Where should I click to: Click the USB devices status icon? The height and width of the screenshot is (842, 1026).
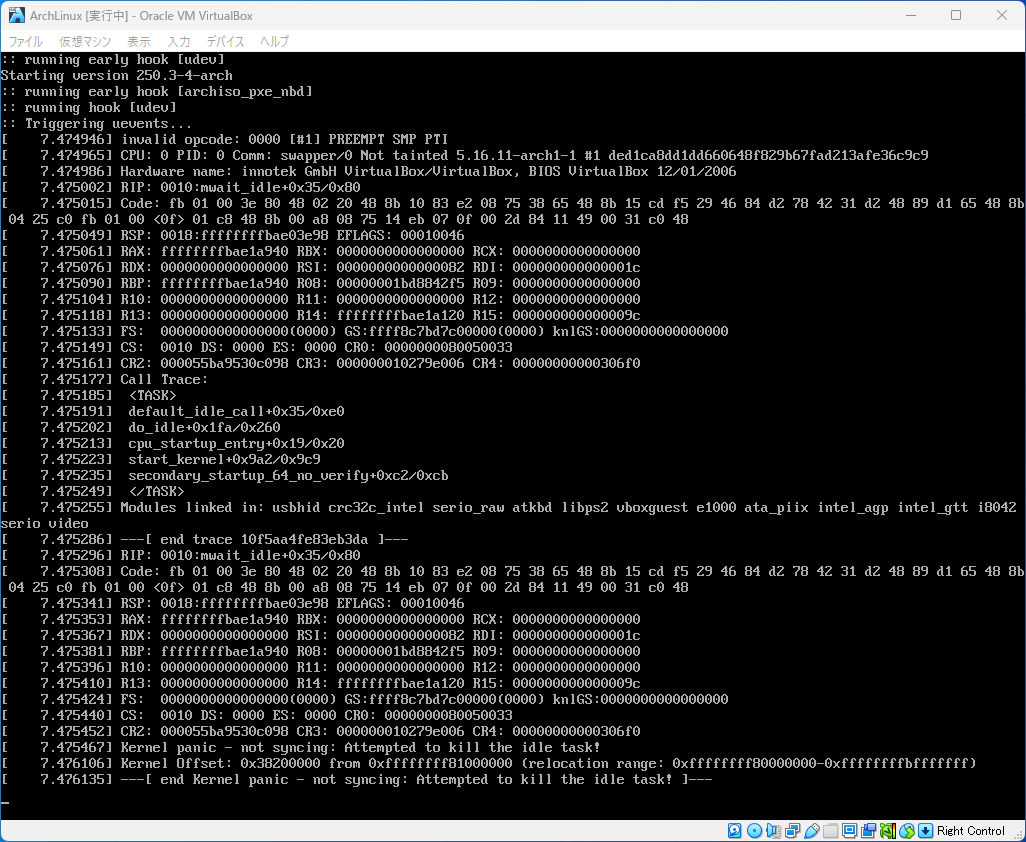[811, 831]
